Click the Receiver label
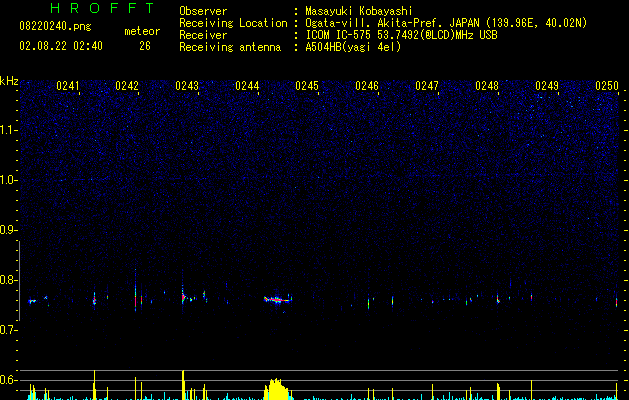The height and width of the screenshot is (400, 629). pyautogui.click(x=203, y=35)
